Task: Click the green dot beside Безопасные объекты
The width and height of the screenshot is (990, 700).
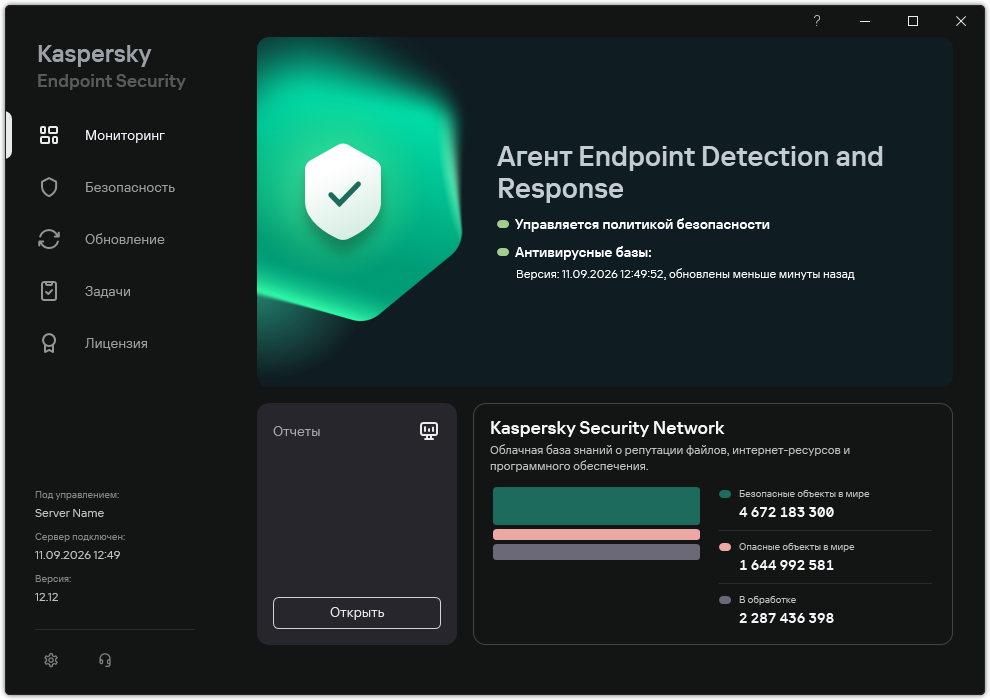Action: [725, 494]
